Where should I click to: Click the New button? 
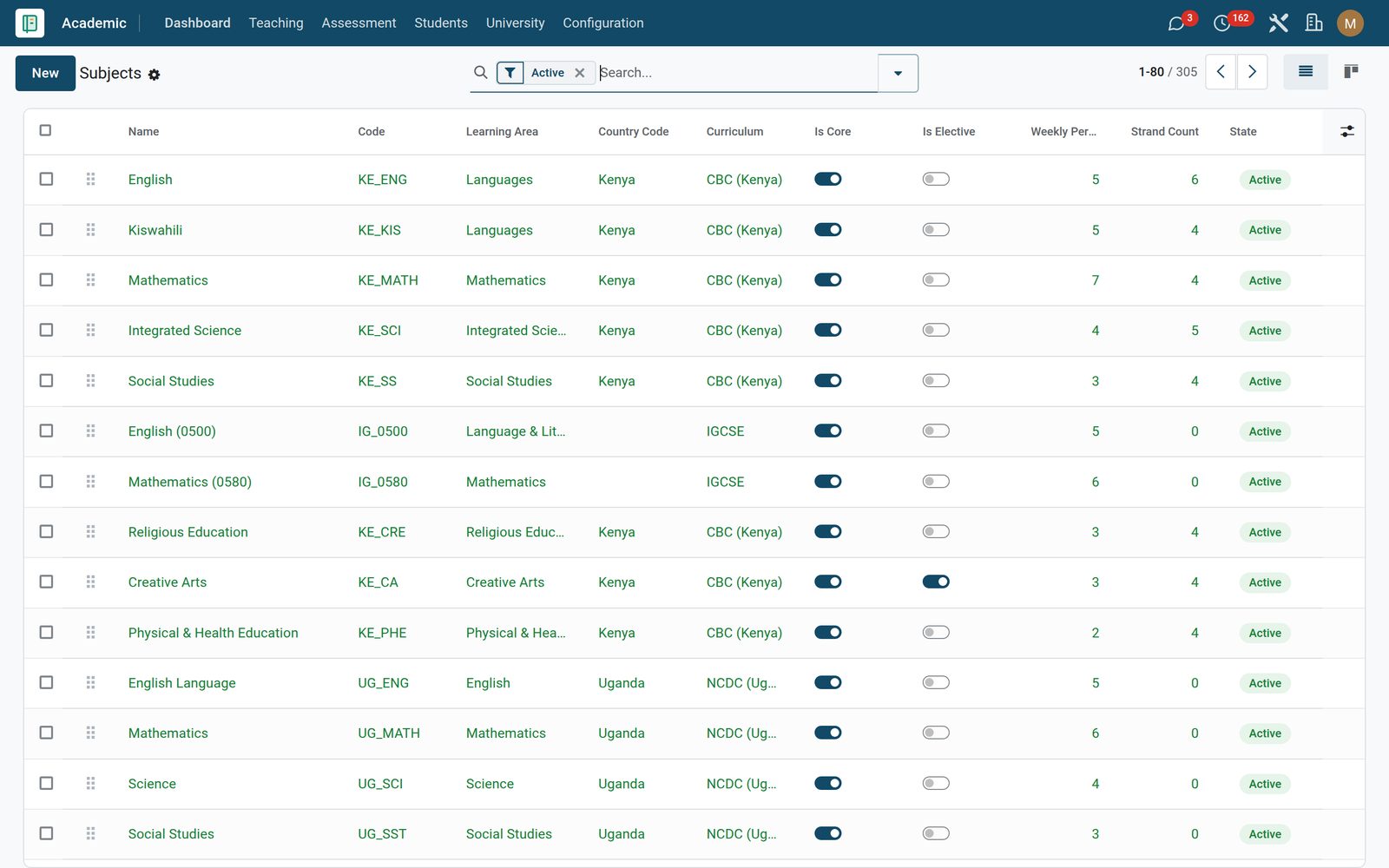[x=45, y=73]
